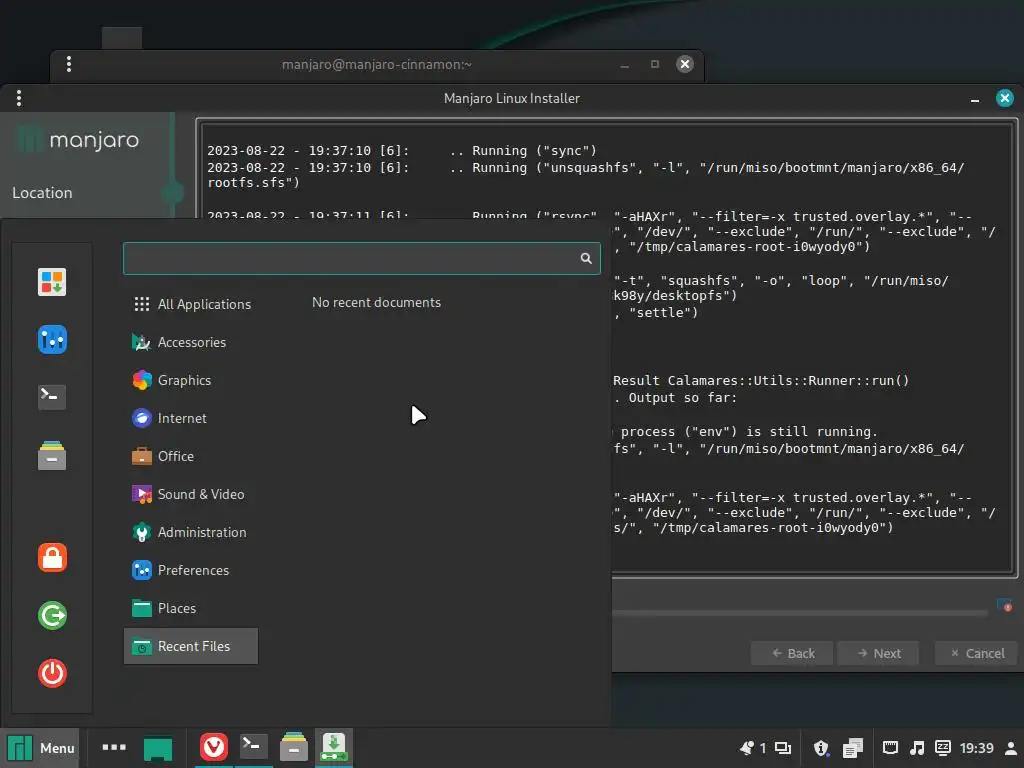Image resolution: width=1024 pixels, height=768 pixels.
Task: Select the Office category
Action: [191, 456]
